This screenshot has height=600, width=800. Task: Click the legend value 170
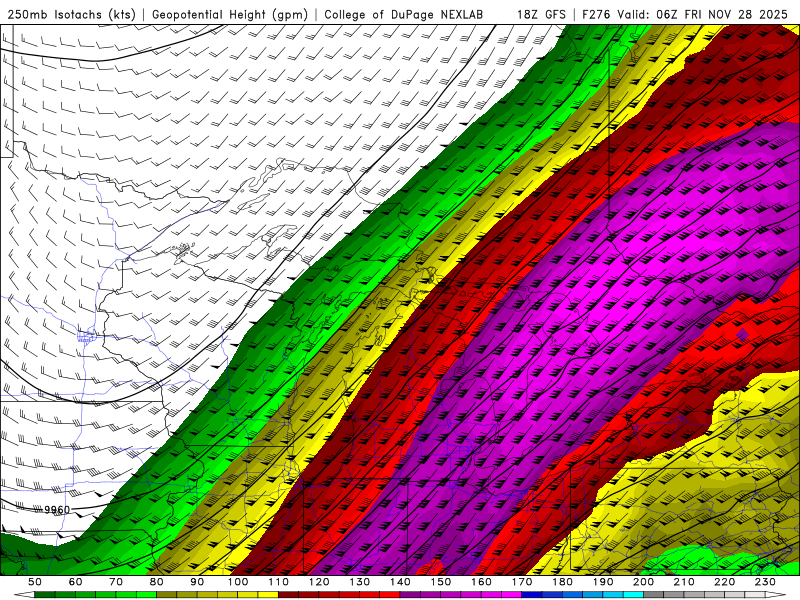point(522,582)
